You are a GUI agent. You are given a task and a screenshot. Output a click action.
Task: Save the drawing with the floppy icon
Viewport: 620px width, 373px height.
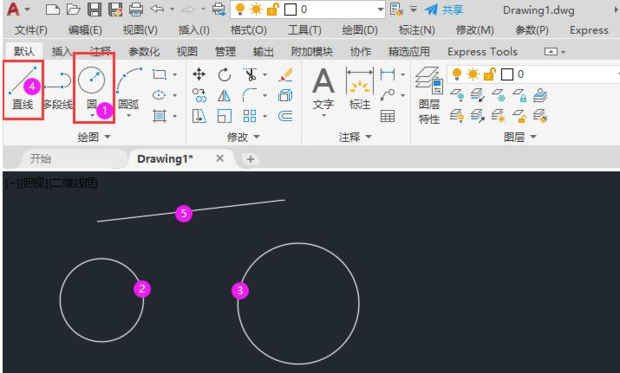pos(94,9)
